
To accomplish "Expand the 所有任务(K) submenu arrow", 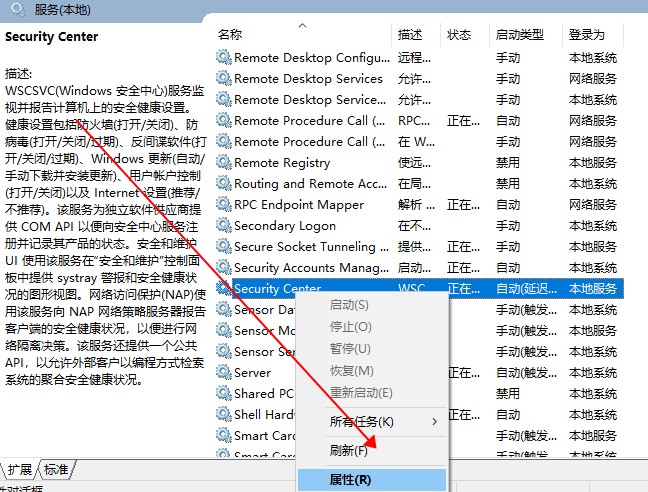I will point(434,422).
